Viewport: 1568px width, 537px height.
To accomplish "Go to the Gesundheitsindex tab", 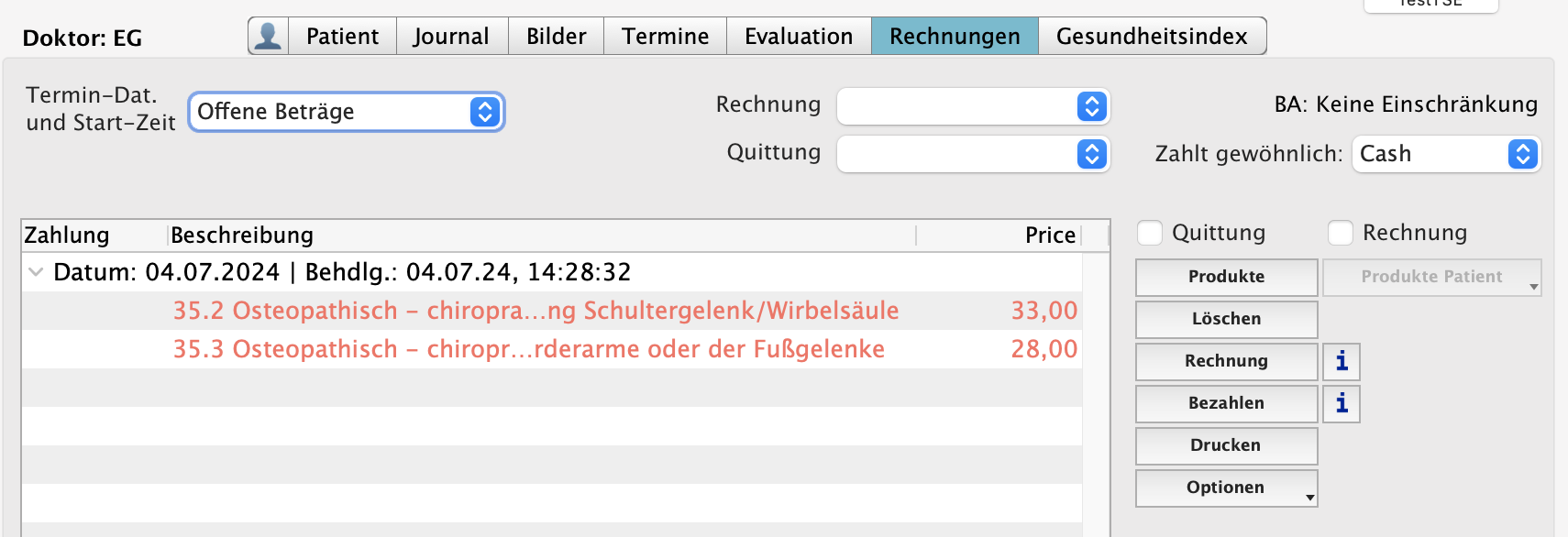I will pyautogui.click(x=1152, y=36).
